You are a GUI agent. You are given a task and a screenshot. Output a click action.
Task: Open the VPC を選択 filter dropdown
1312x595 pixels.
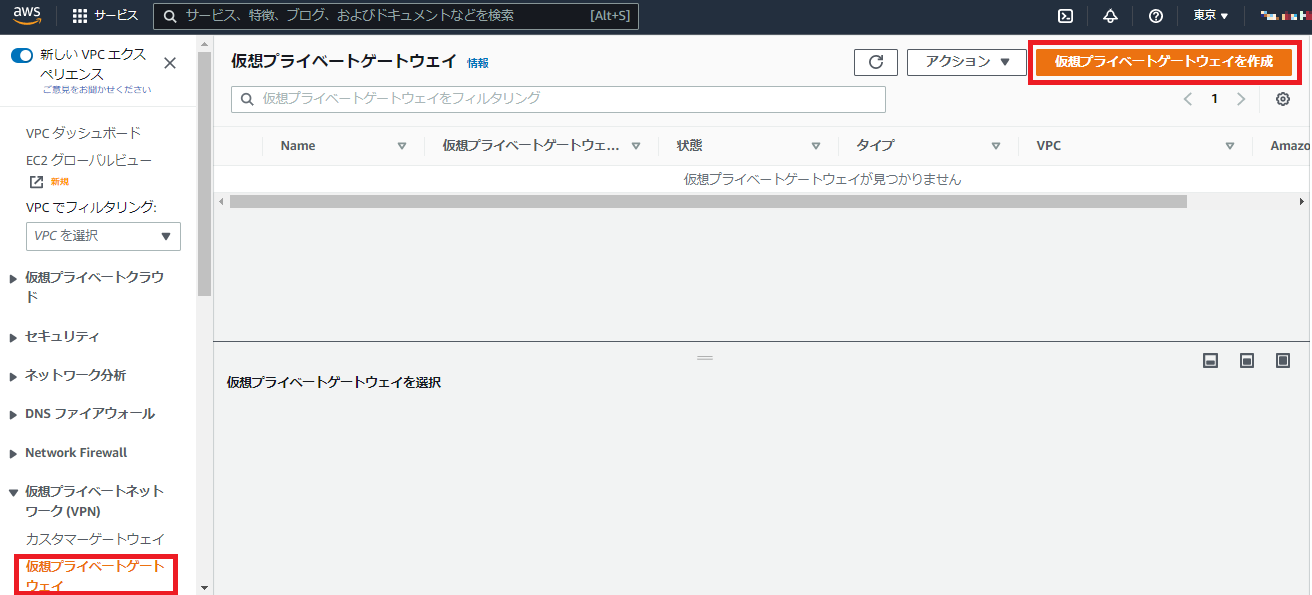[x=103, y=236]
